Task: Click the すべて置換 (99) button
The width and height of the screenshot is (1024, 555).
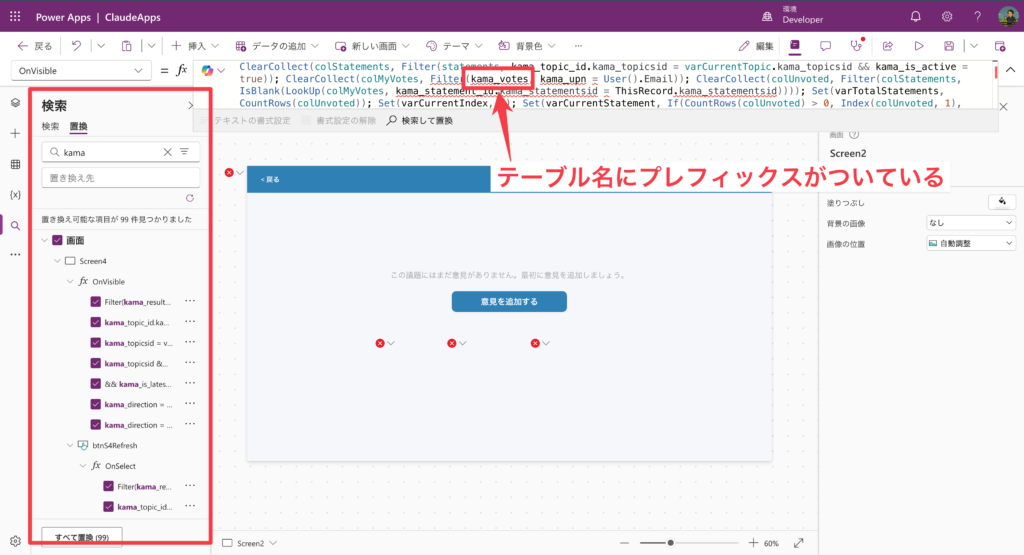Action: tap(82, 537)
